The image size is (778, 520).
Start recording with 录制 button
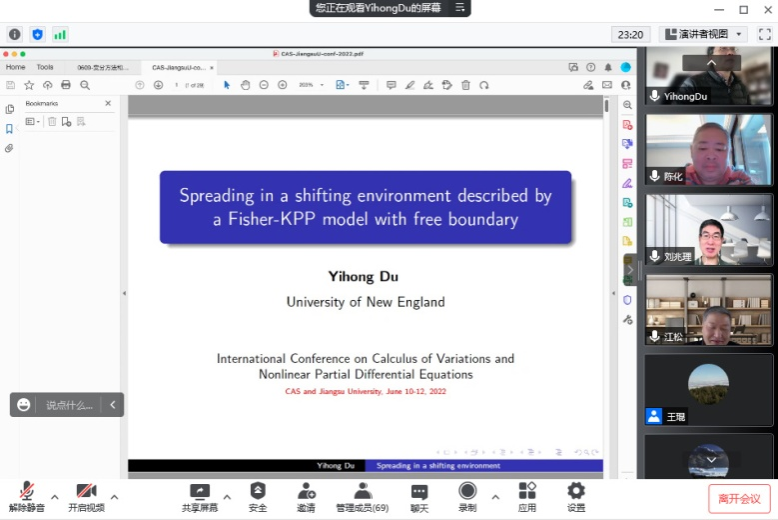(467, 496)
